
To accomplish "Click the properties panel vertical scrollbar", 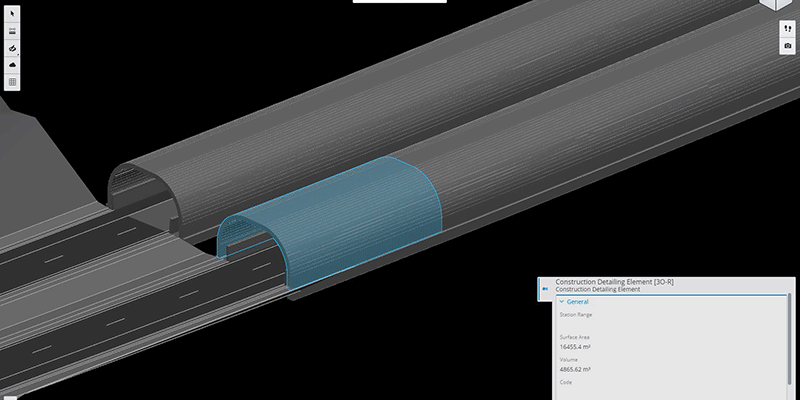I will [790, 330].
